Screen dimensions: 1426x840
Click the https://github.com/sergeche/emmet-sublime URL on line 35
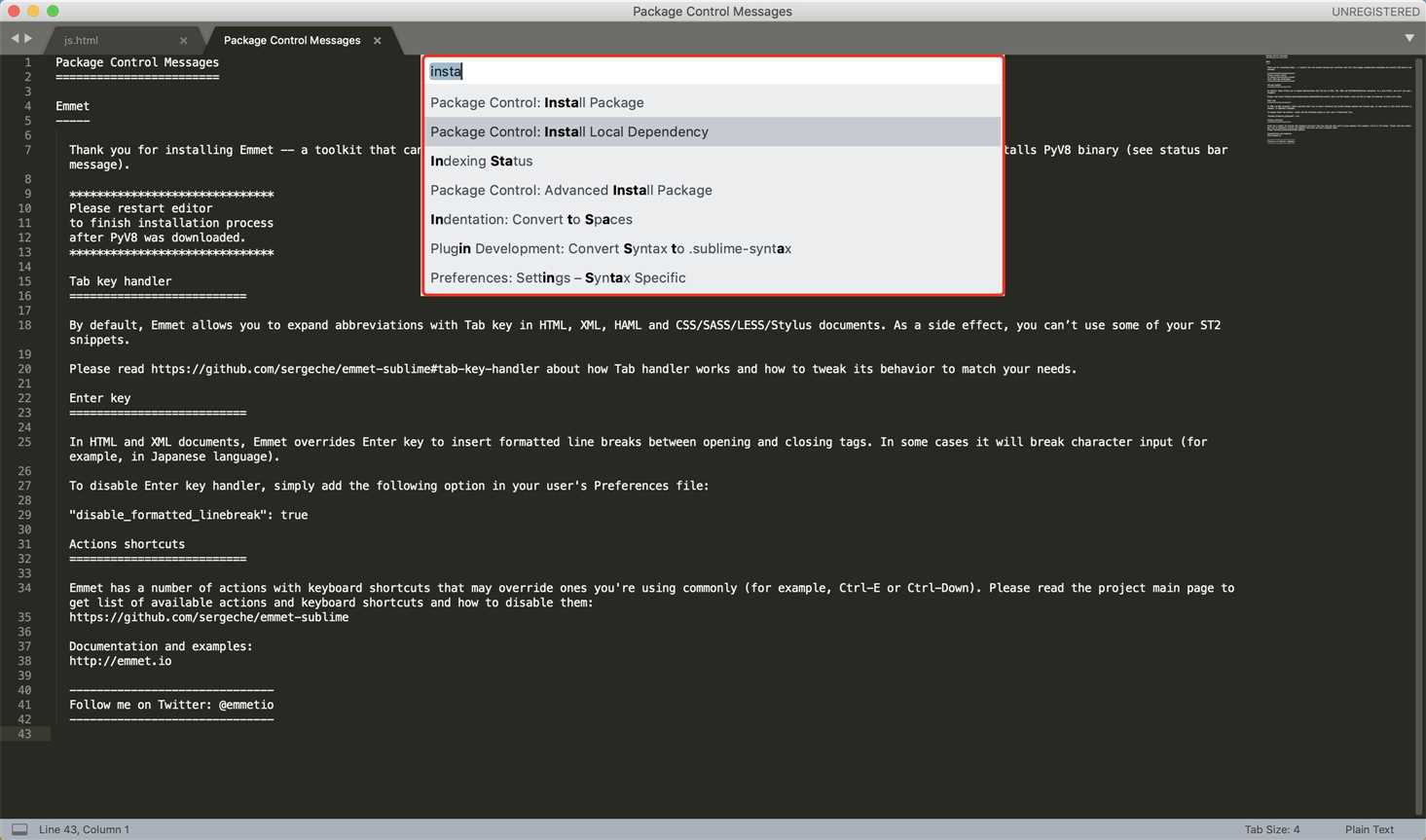[208, 617]
